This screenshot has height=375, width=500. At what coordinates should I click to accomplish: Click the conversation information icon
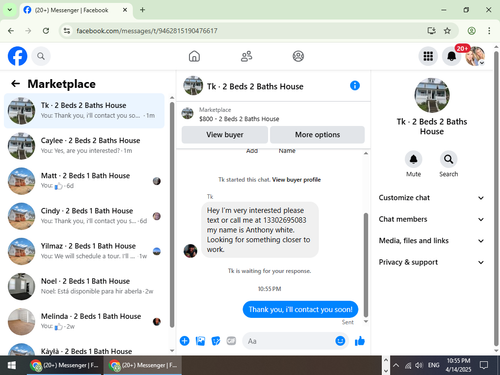pos(355,86)
